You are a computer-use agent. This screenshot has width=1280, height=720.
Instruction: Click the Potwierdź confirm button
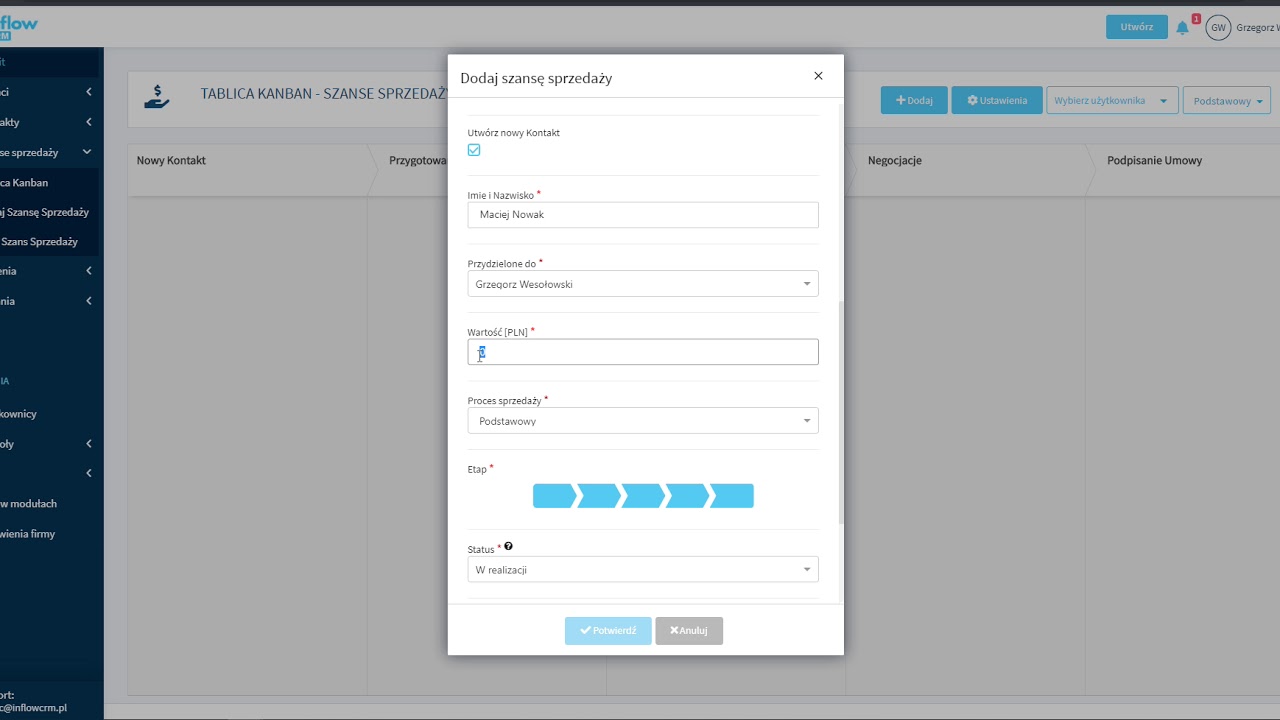tap(608, 631)
